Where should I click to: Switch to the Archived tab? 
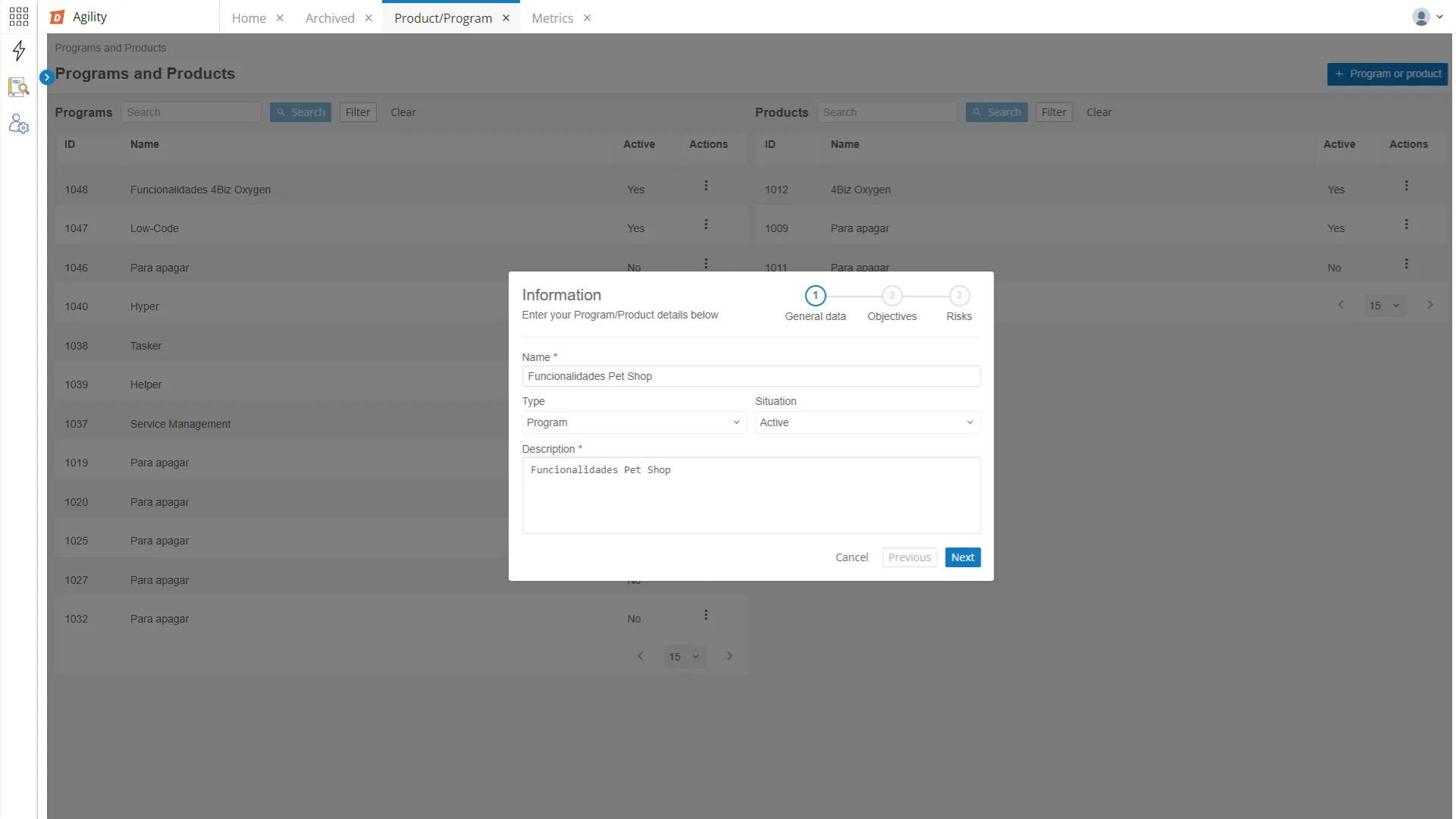330,18
